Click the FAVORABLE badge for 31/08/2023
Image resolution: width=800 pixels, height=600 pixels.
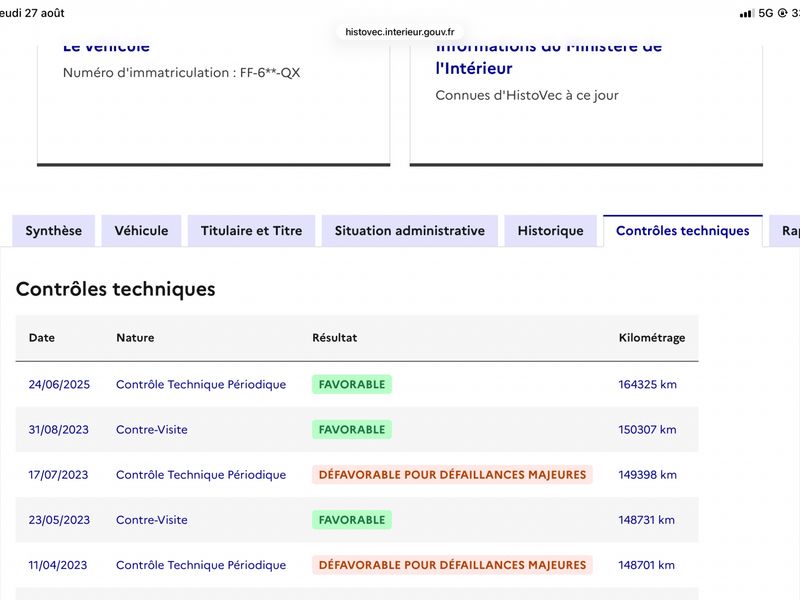click(x=352, y=430)
